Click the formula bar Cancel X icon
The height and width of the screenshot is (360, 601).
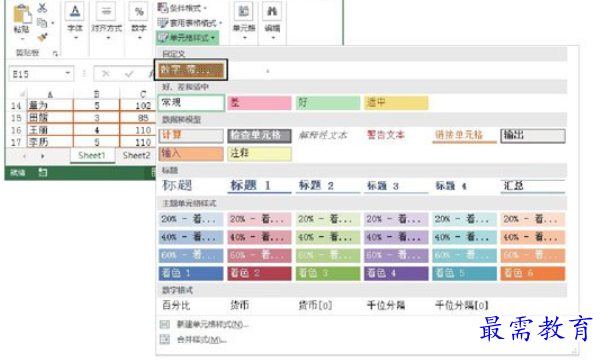point(106,74)
